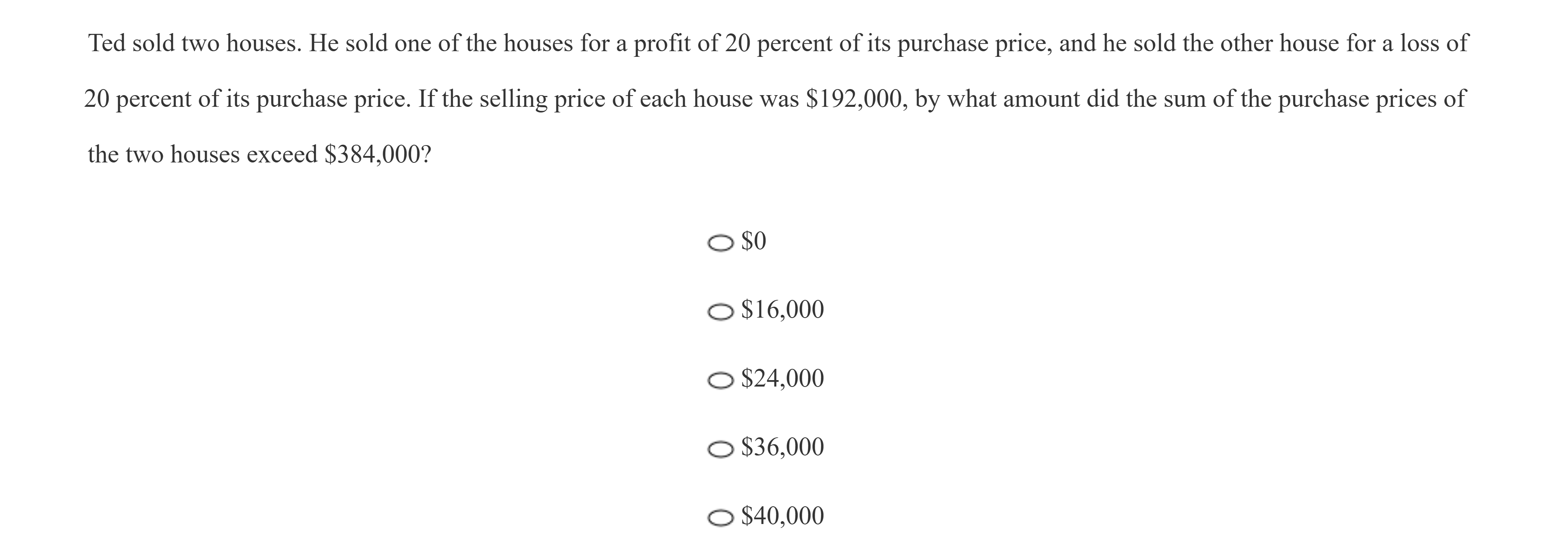Mark the $40,000 radio button
1568x549 pixels.
pos(720,518)
